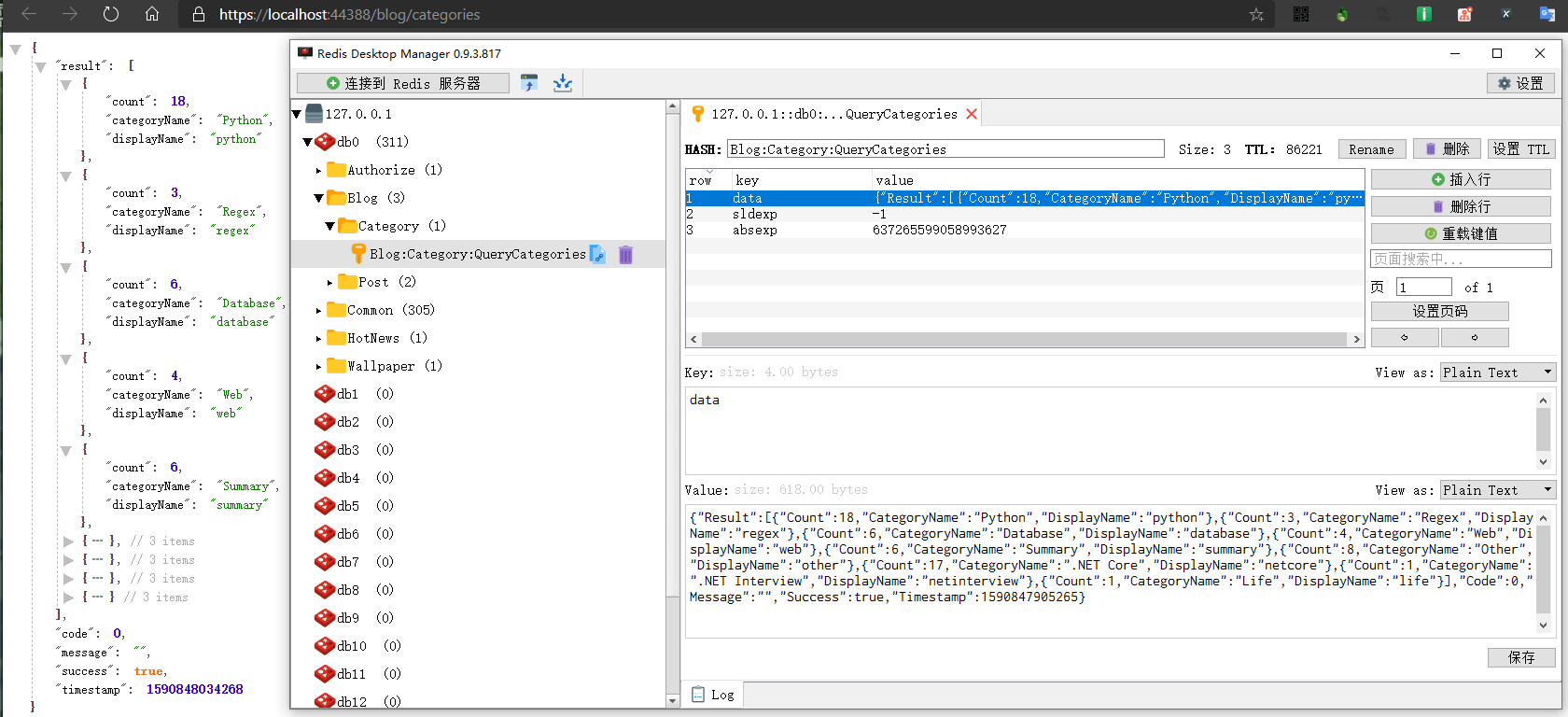1568x717 pixels.
Task: Click the Rename button
Action: coord(1371,149)
